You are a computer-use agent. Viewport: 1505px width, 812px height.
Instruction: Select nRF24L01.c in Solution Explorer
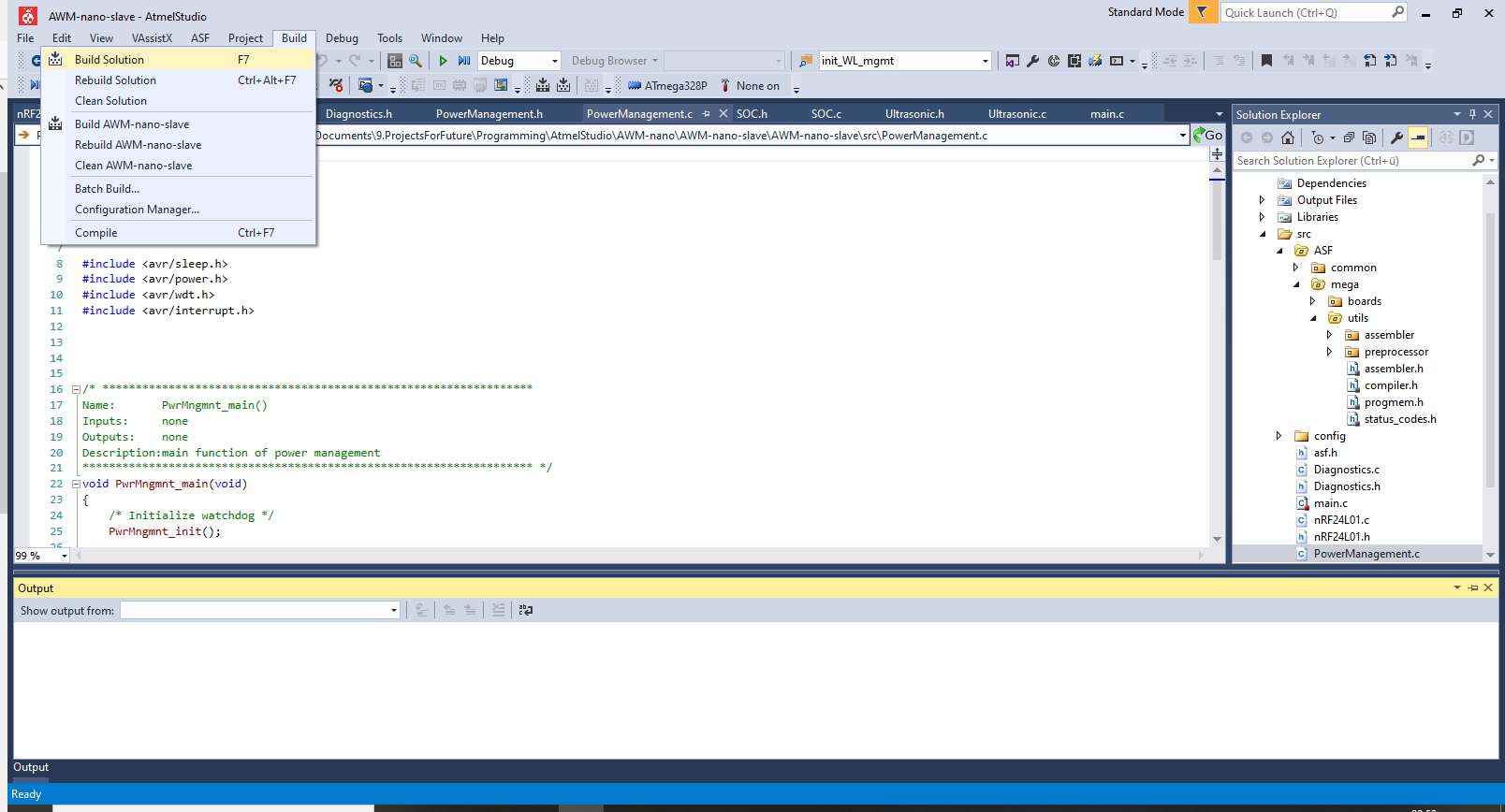tap(1341, 520)
